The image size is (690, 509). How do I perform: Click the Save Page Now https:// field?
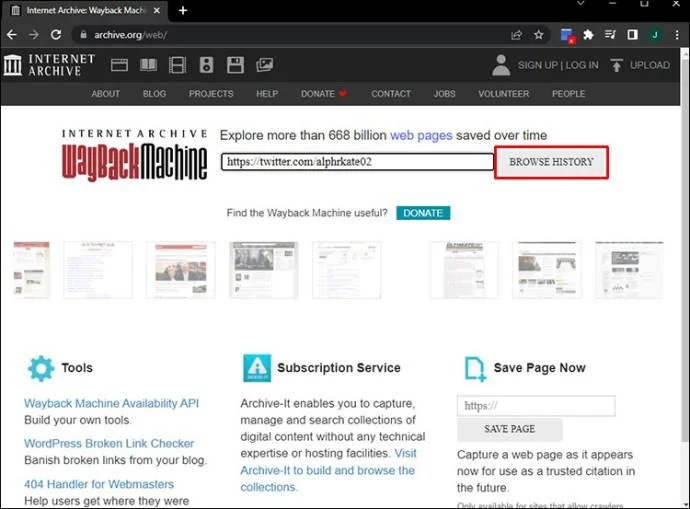coord(536,406)
